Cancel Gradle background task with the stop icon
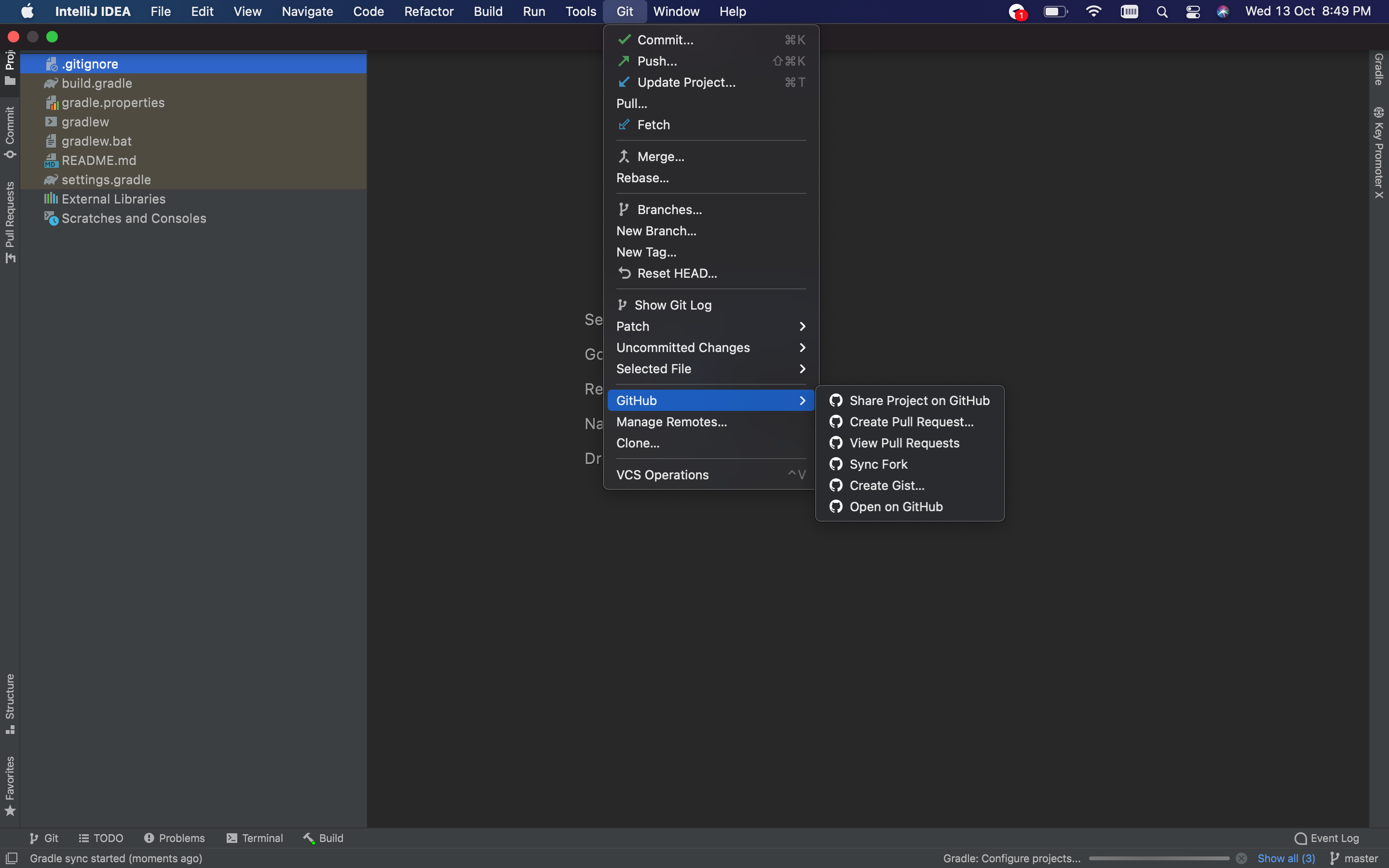Viewport: 1389px width, 868px height. (1241, 858)
